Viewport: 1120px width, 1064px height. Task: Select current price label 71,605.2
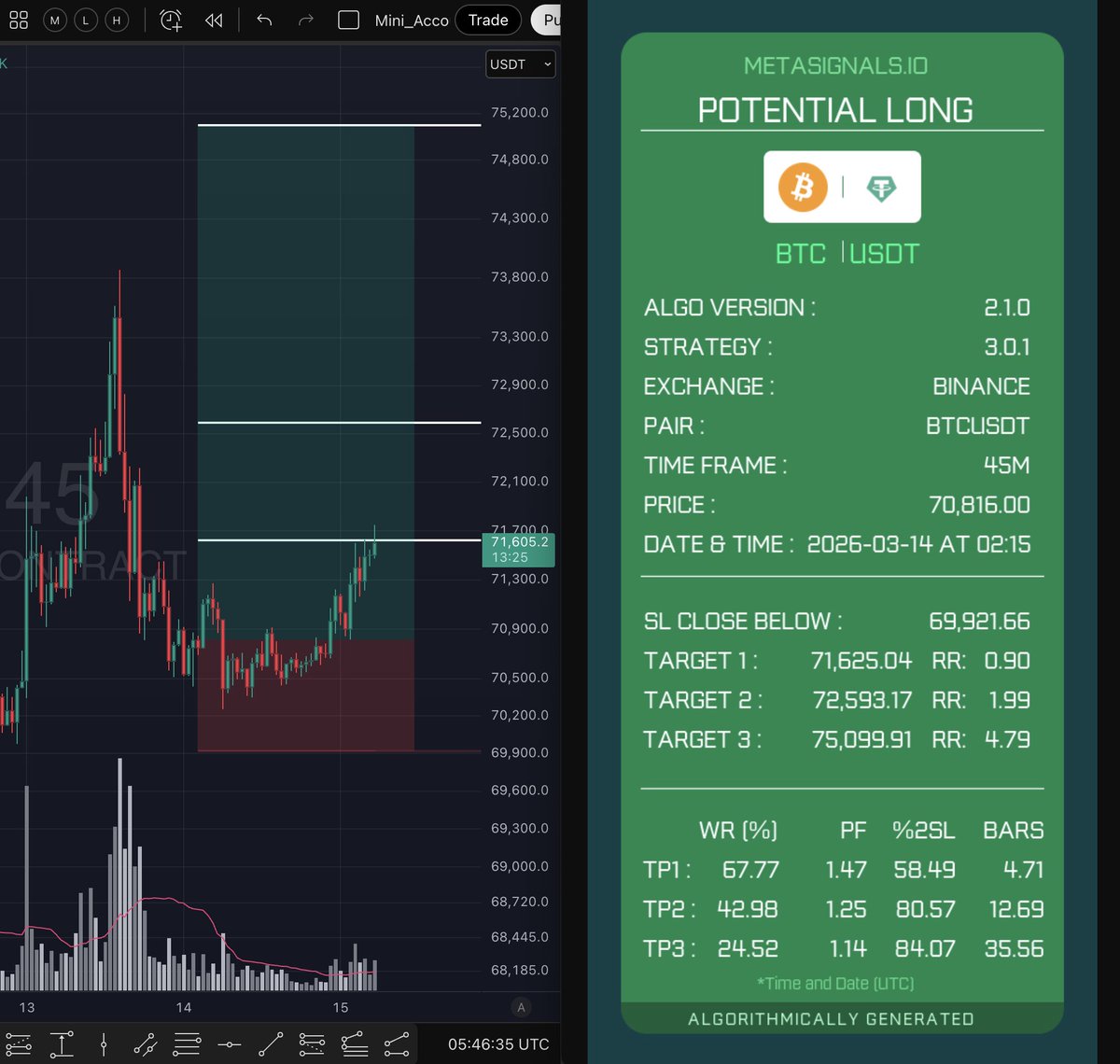coord(518,549)
